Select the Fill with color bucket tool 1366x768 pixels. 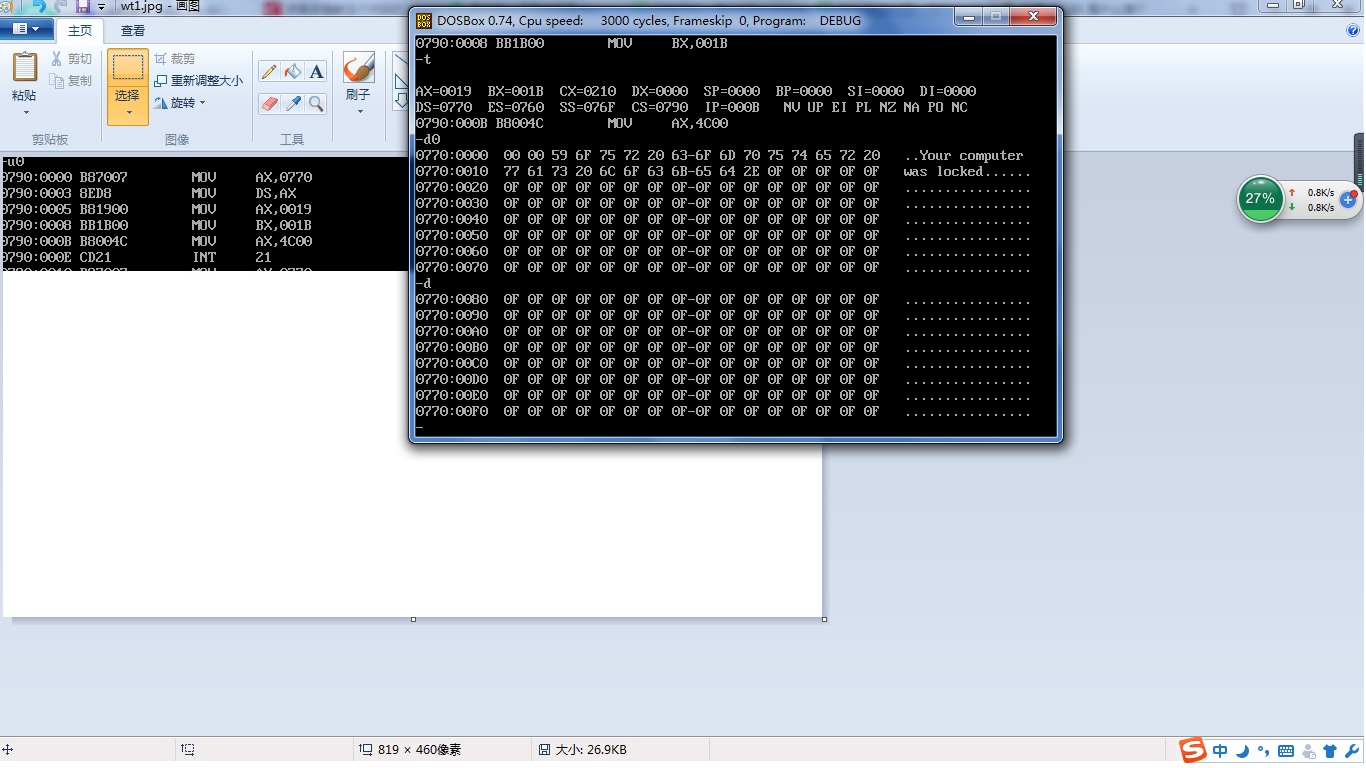(293, 72)
